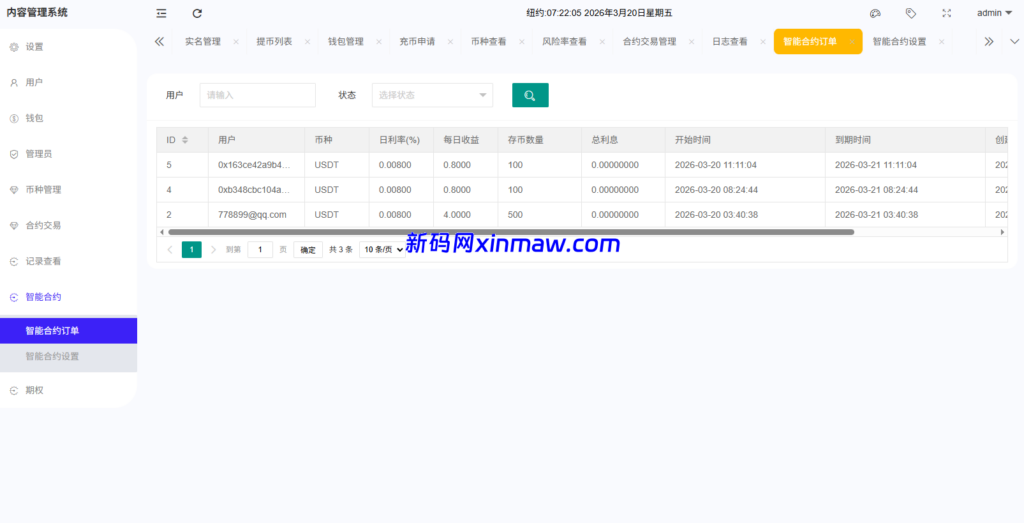The height and width of the screenshot is (523, 1024).
Task: Click the 确定 pagination confirm button
Action: 308,250
